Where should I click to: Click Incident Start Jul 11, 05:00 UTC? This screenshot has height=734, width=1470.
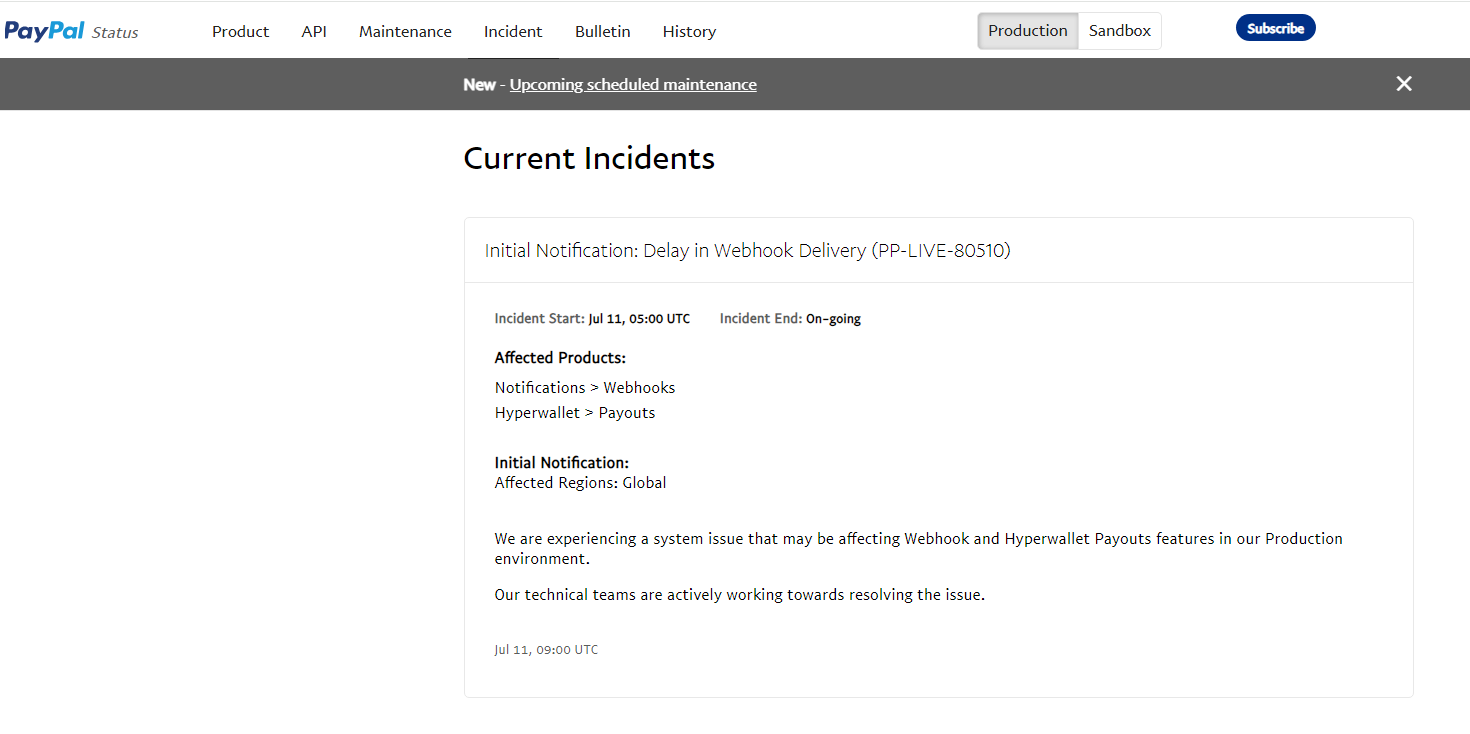pos(592,319)
